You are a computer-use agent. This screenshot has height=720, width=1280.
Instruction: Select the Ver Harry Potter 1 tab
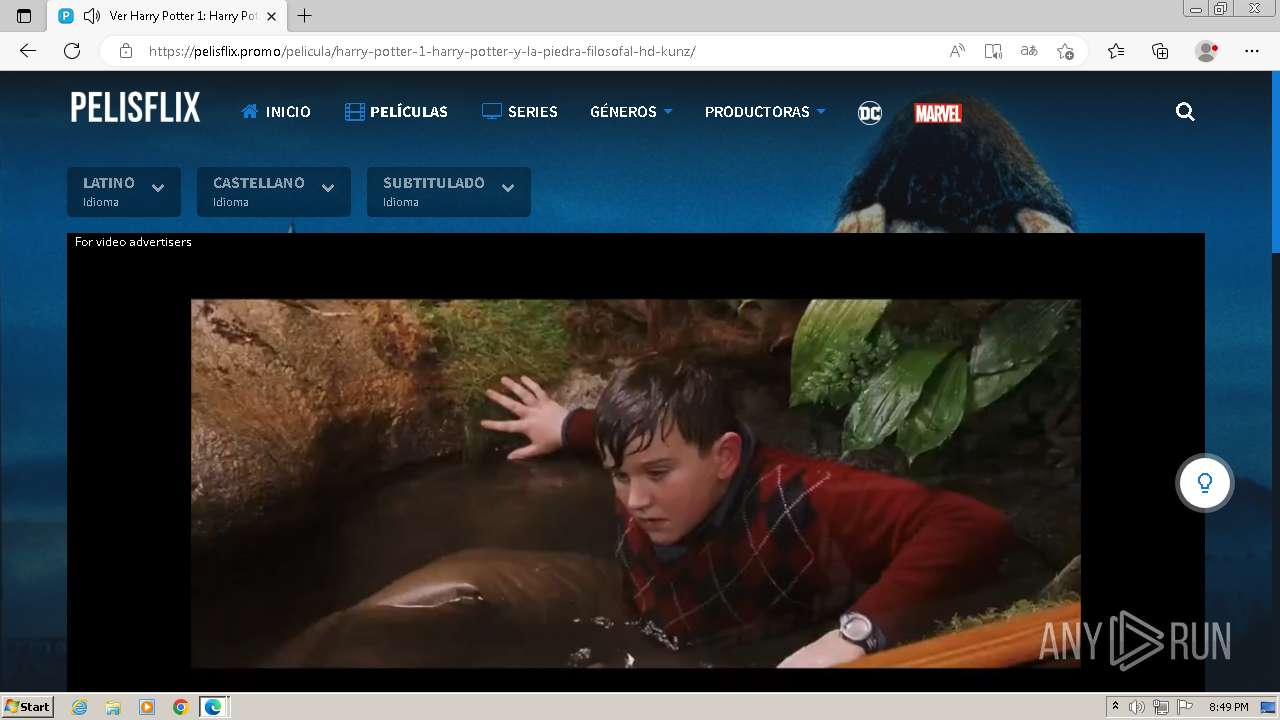167,16
